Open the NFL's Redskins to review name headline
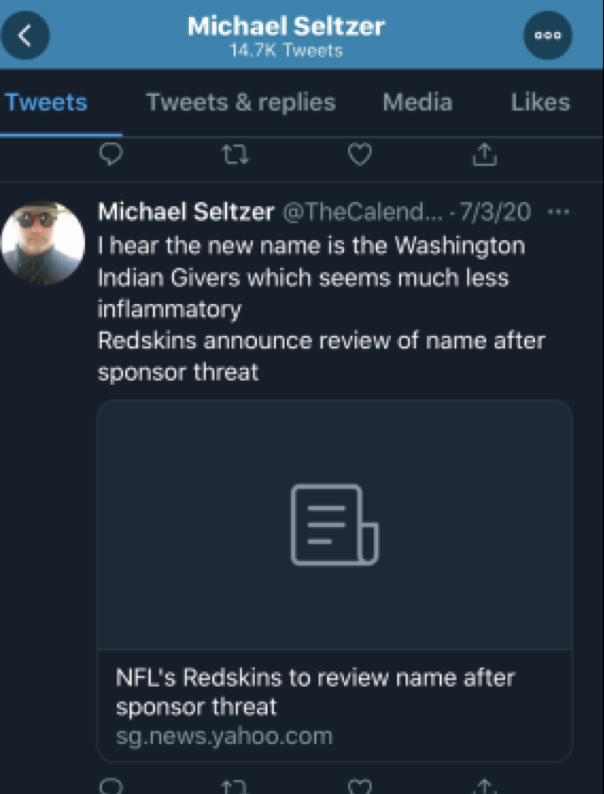Image resolution: width=604 pixels, height=794 pixels. click(x=315, y=692)
